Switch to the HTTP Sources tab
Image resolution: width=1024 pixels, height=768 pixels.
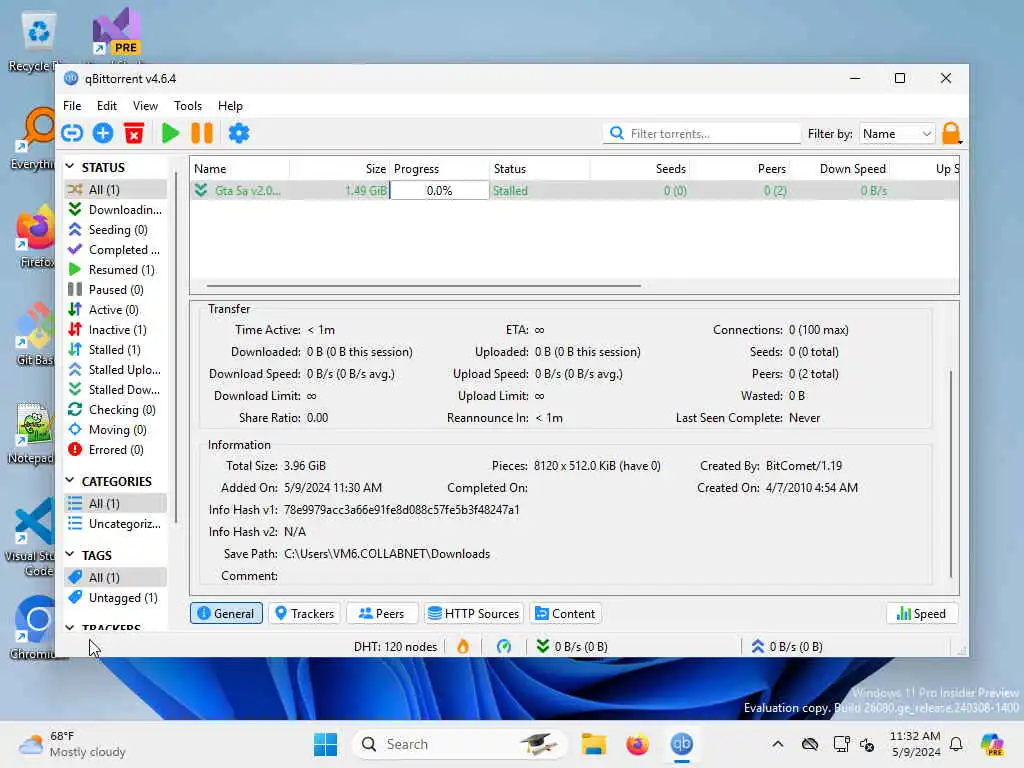pyautogui.click(x=473, y=613)
